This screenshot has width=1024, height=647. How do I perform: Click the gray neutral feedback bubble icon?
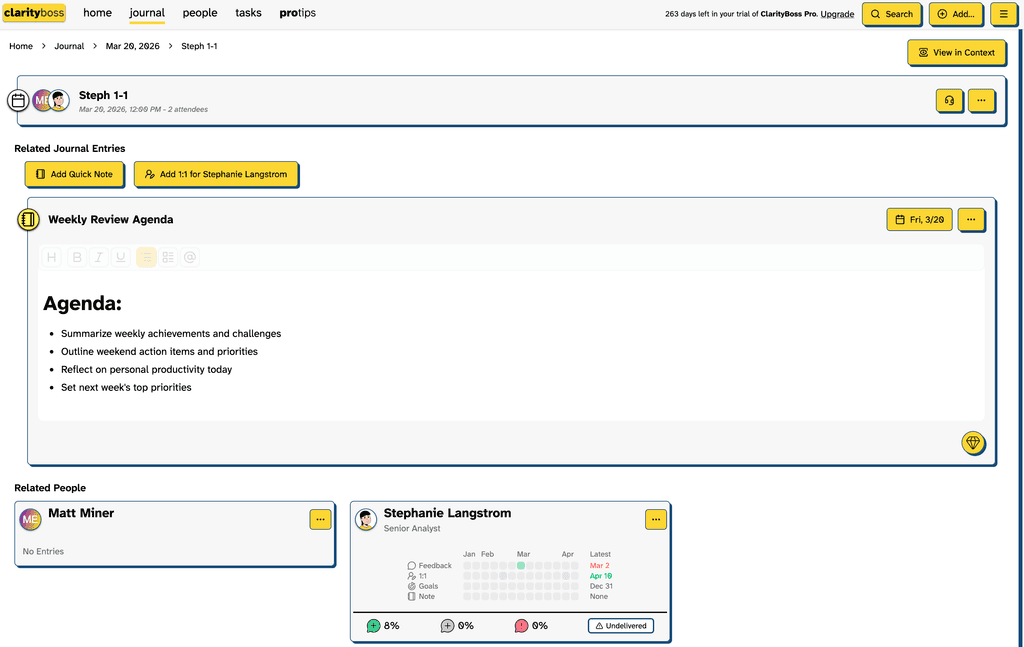[447, 626]
